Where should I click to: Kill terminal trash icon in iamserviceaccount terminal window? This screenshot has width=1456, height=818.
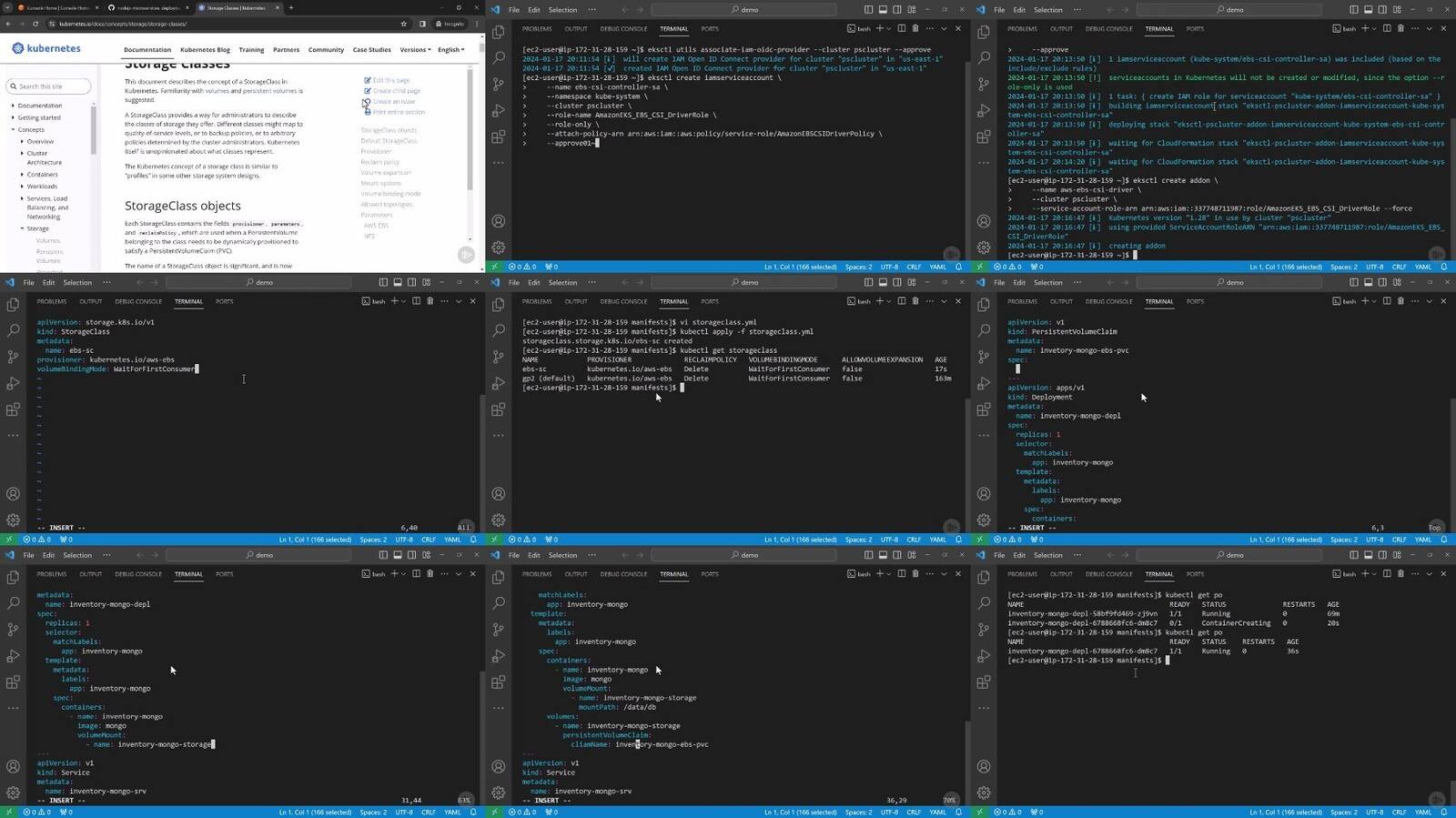coord(915,28)
